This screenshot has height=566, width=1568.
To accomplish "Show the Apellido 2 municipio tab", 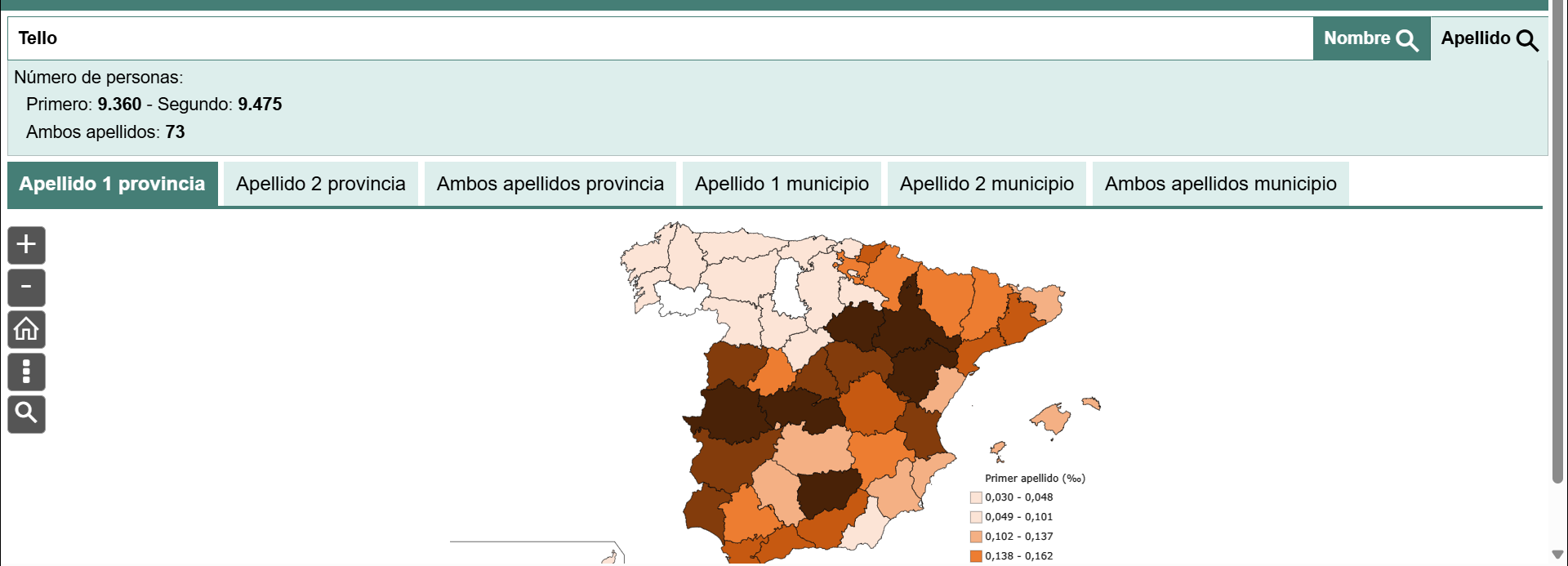I will tap(987, 184).
